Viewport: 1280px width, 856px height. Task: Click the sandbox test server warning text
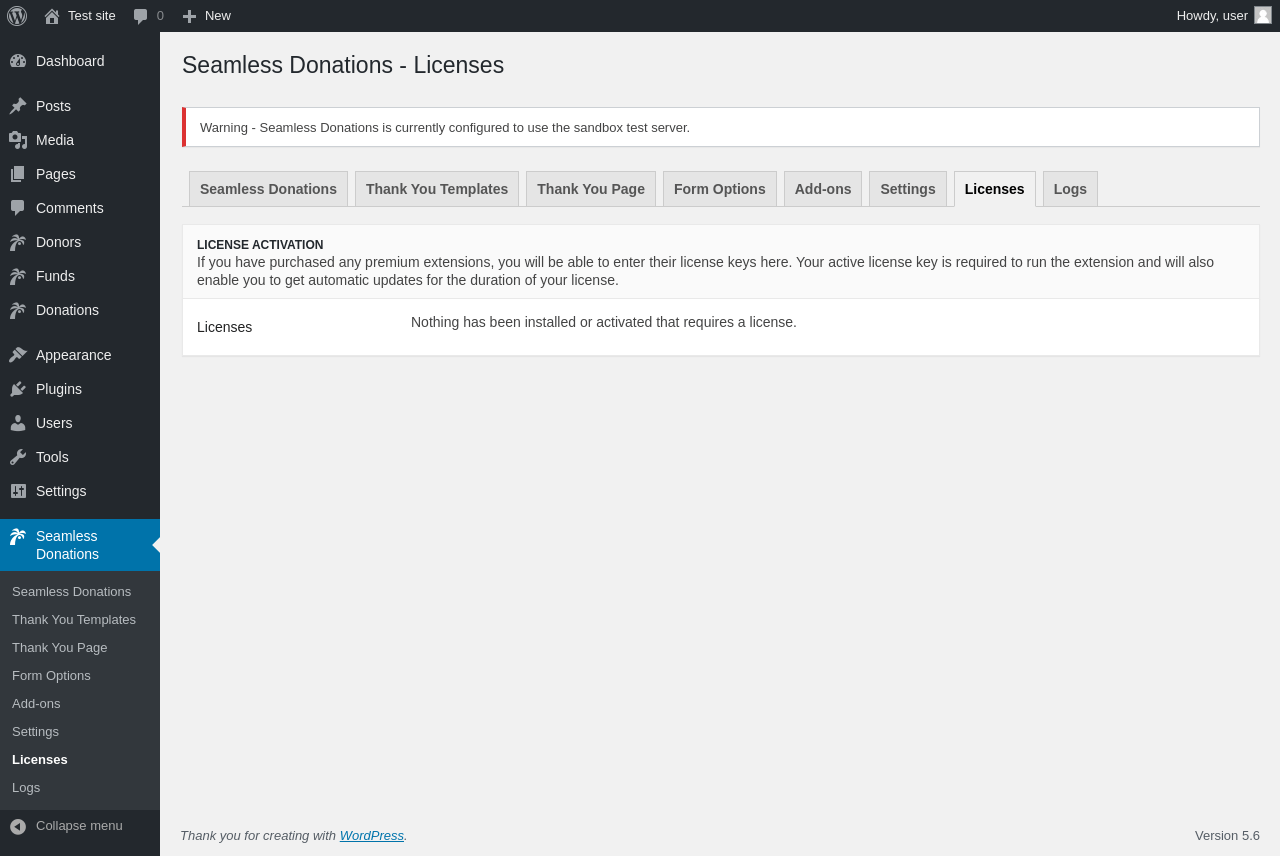tap(445, 128)
